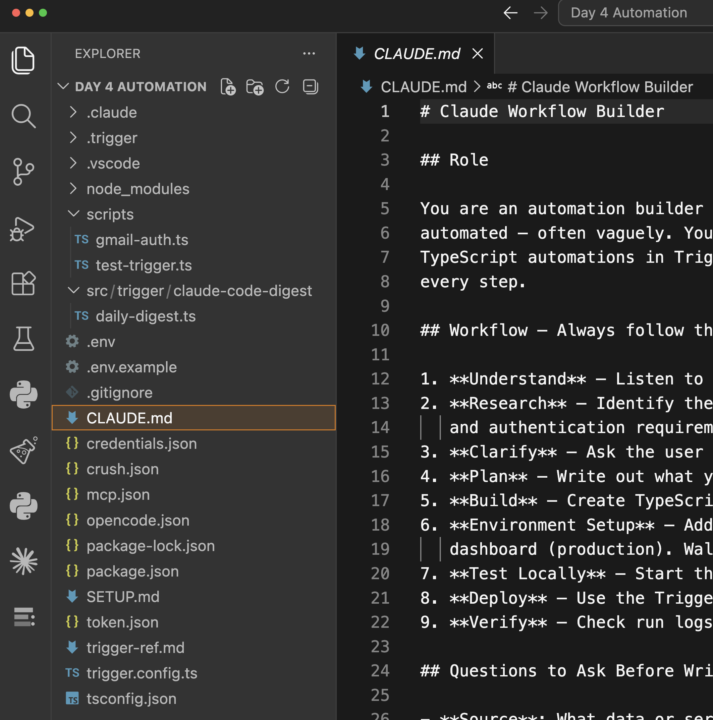
Task: Collapse the src/trigger/claude-code-digest folder
Action: coord(194,291)
